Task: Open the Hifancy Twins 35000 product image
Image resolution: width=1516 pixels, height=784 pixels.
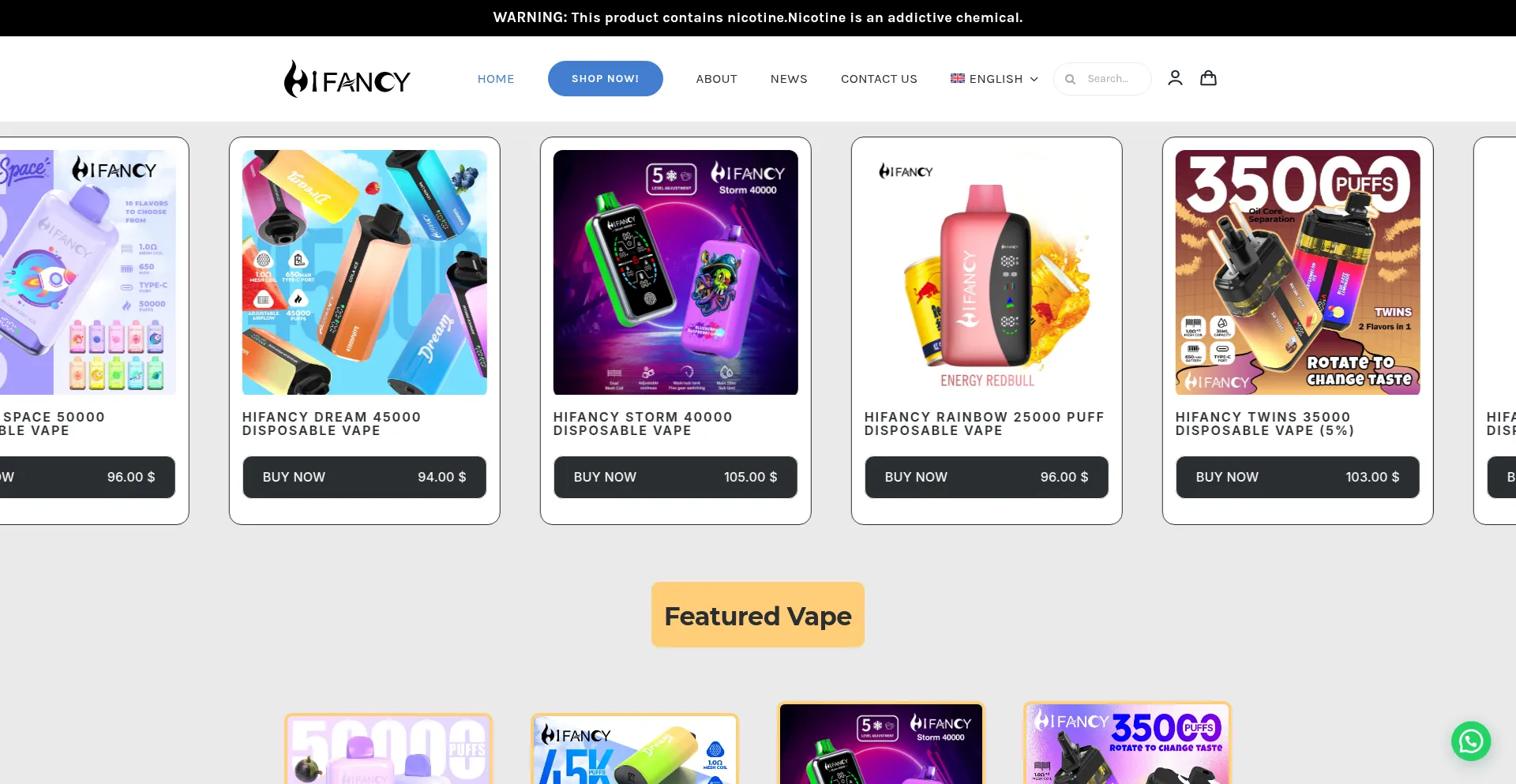Action: point(1297,272)
